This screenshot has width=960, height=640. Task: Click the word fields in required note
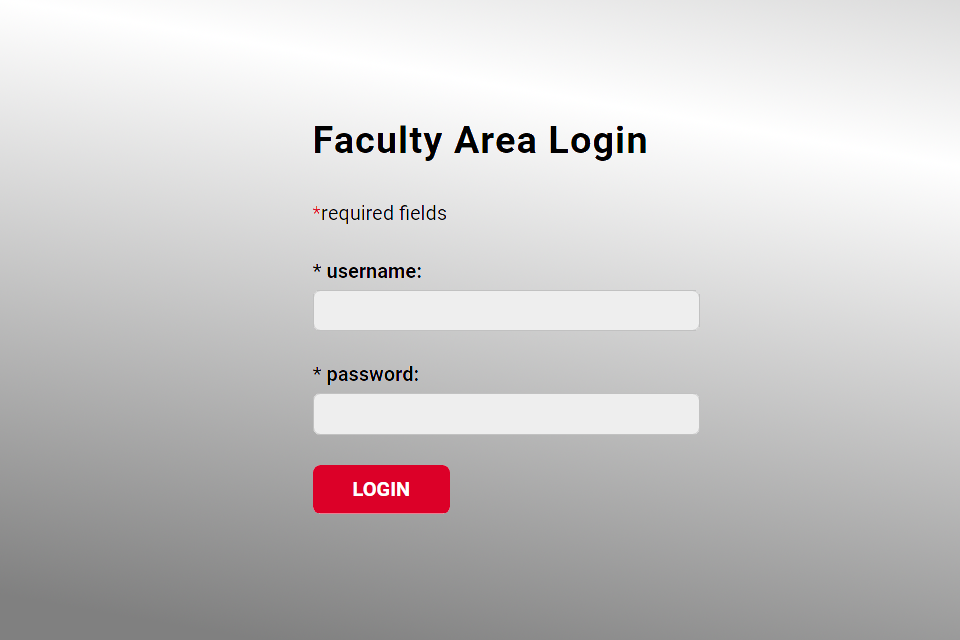(x=423, y=213)
